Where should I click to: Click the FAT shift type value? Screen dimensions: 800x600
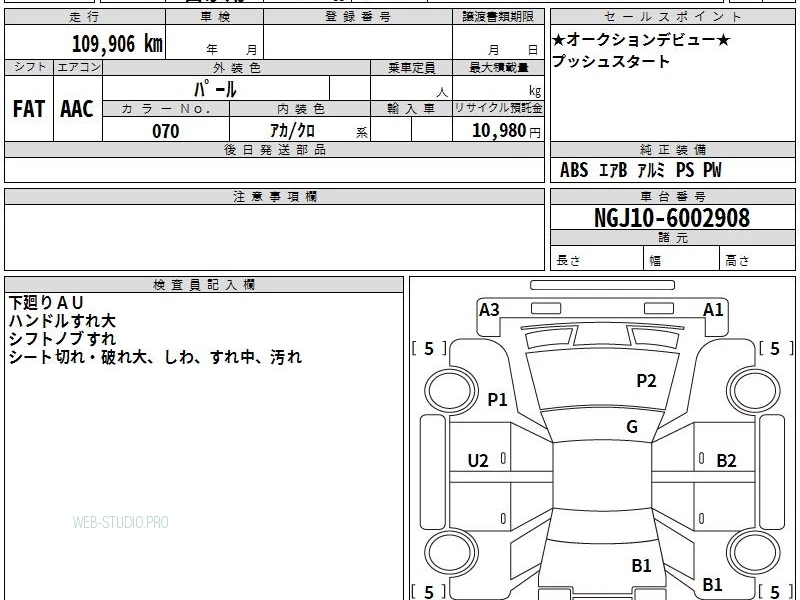click(x=29, y=109)
